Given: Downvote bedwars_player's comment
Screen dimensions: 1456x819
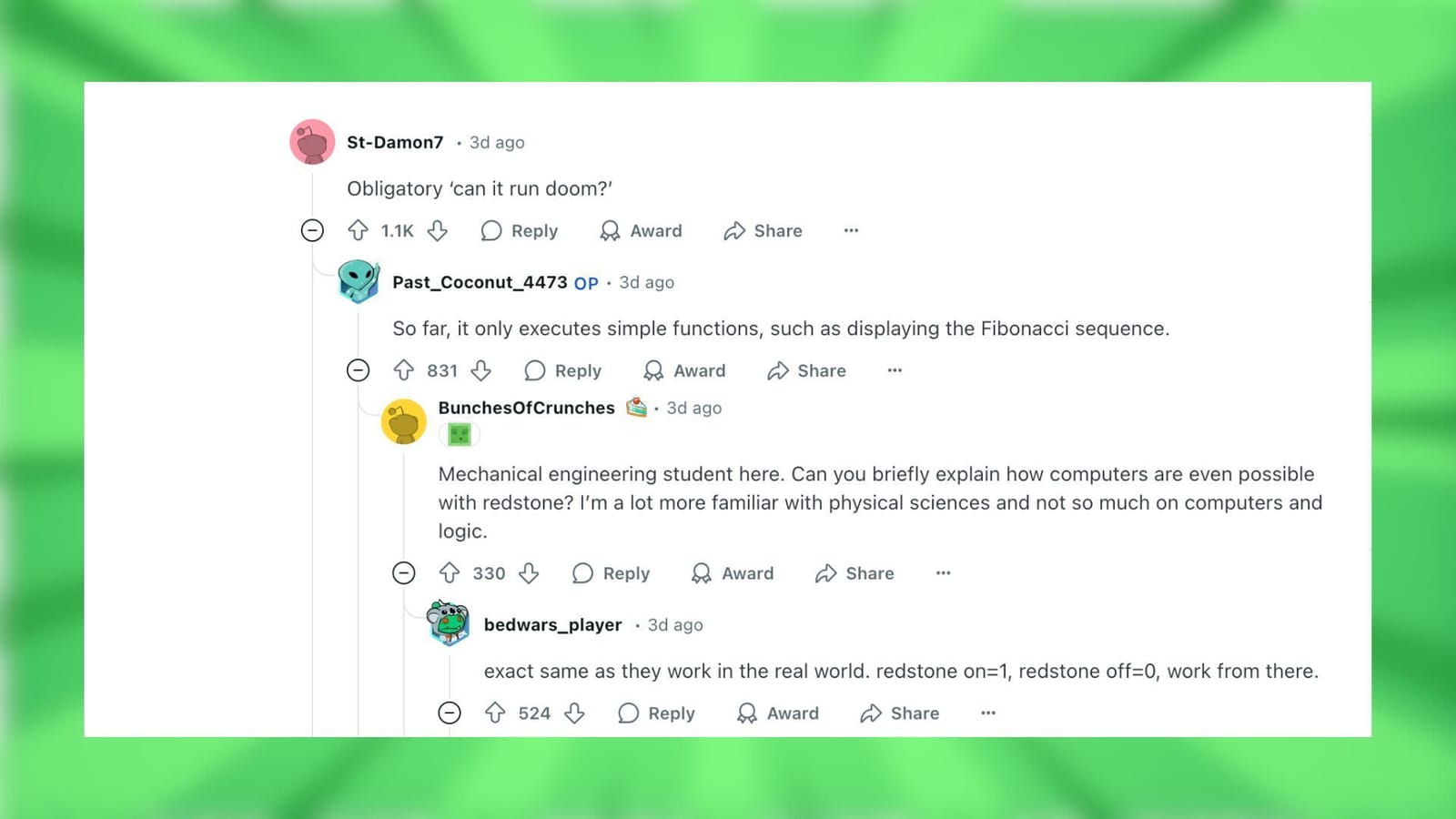Looking at the screenshot, I should click(x=574, y=713).
